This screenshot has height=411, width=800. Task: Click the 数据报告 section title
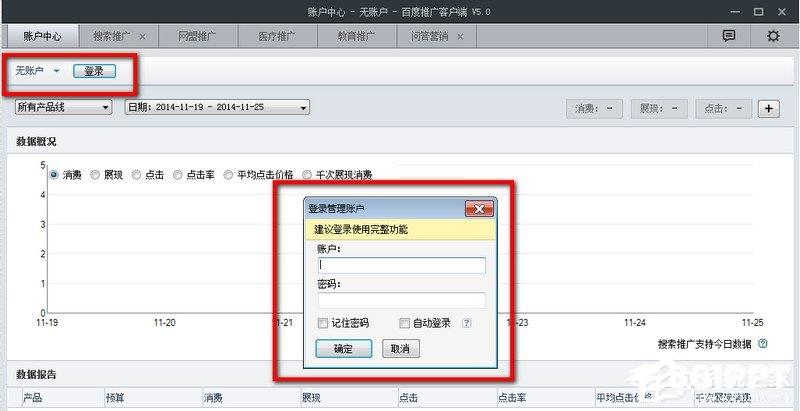pyautogui.click(x=36, y=375)
